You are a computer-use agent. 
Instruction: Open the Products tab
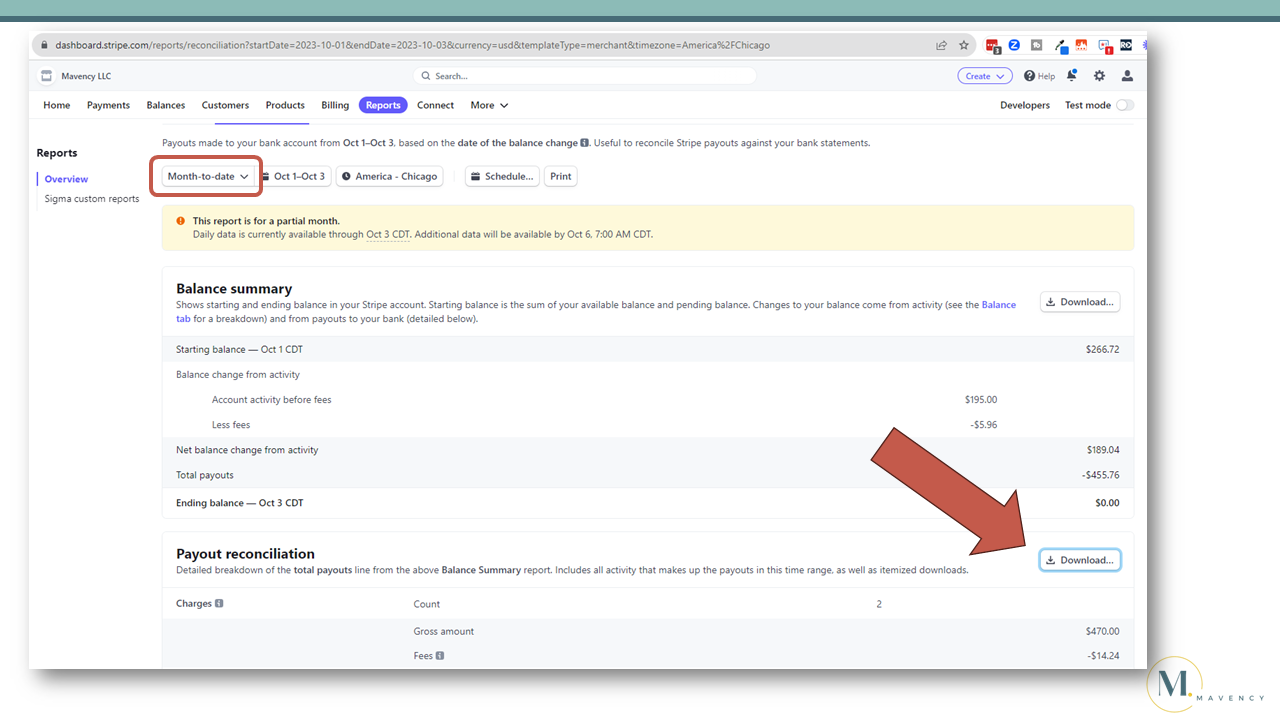tap(285, 105)
